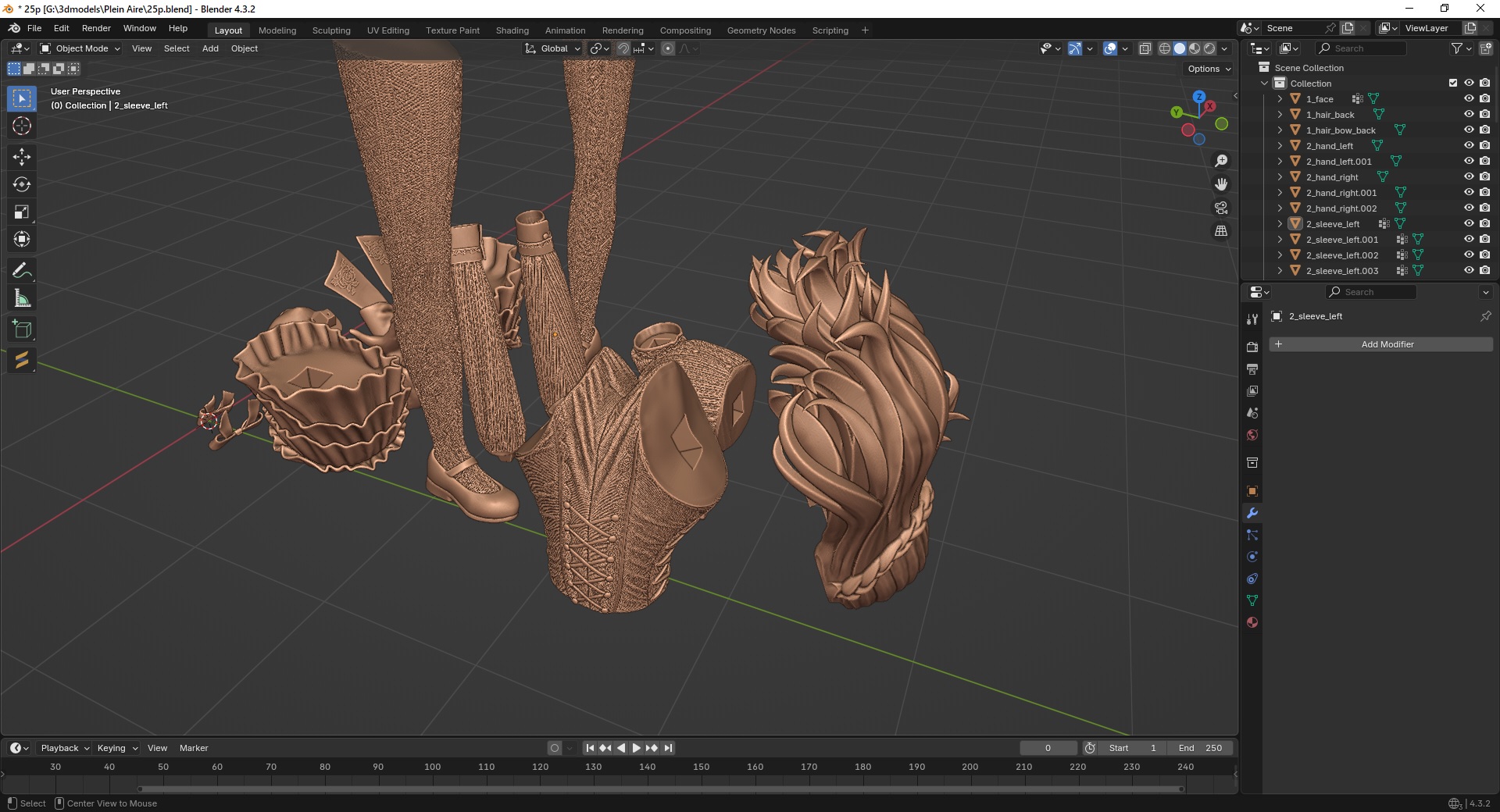Toggle camera view in the viewport
The height and width of the screenshot is (812, 1500).
tap(1220, 208)
